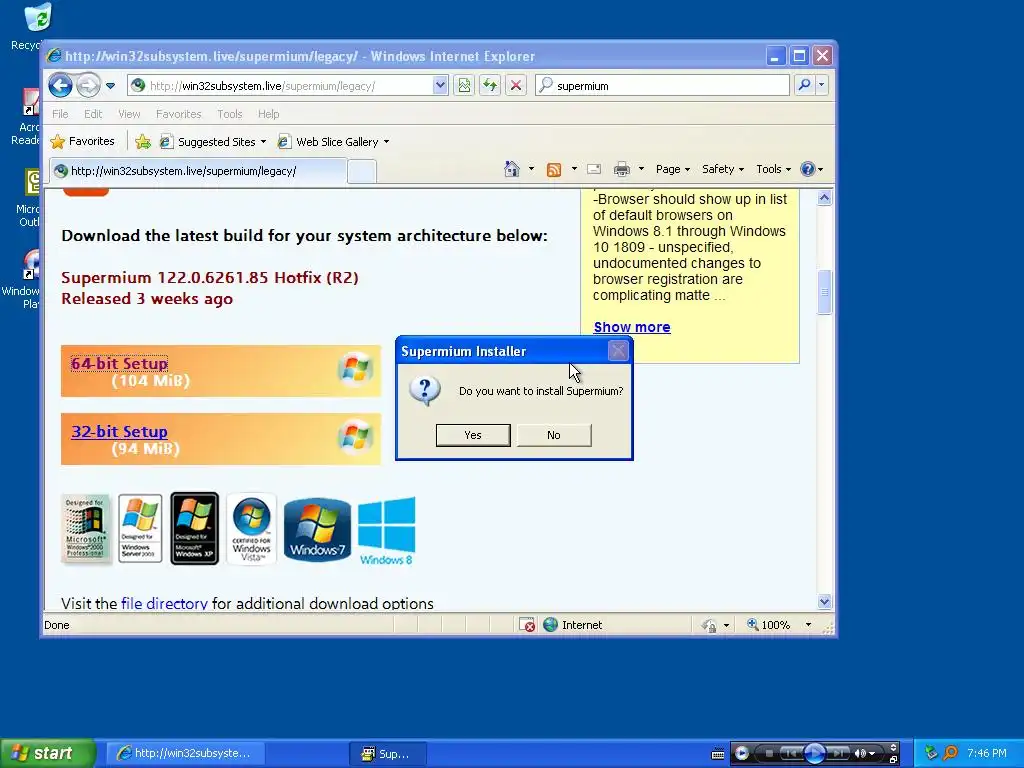Click the vertical scrollbar thumb
This screenshot has width=1024, height=768.
(x=824, y=292)
